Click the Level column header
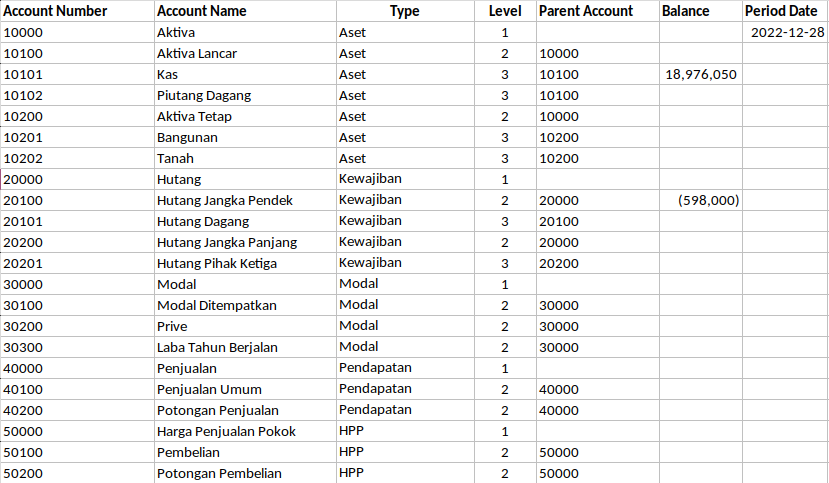Image resolution: width=829 pixels, height=483 pixels. [x=505, y=11]
